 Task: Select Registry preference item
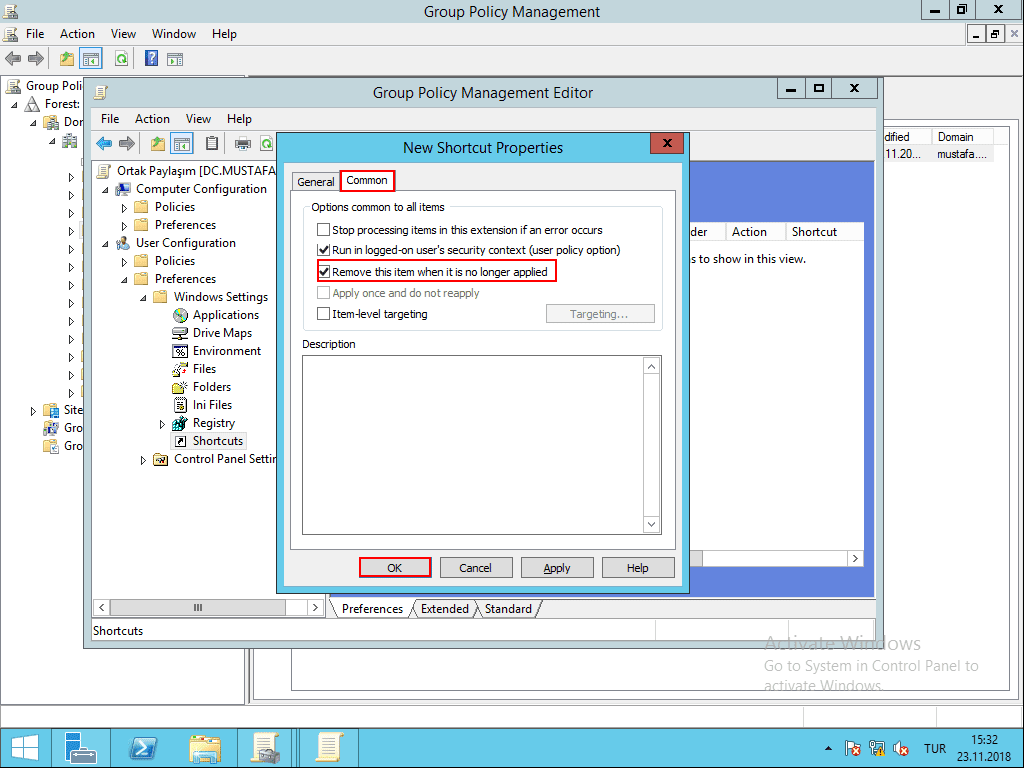tap(214, 423)
